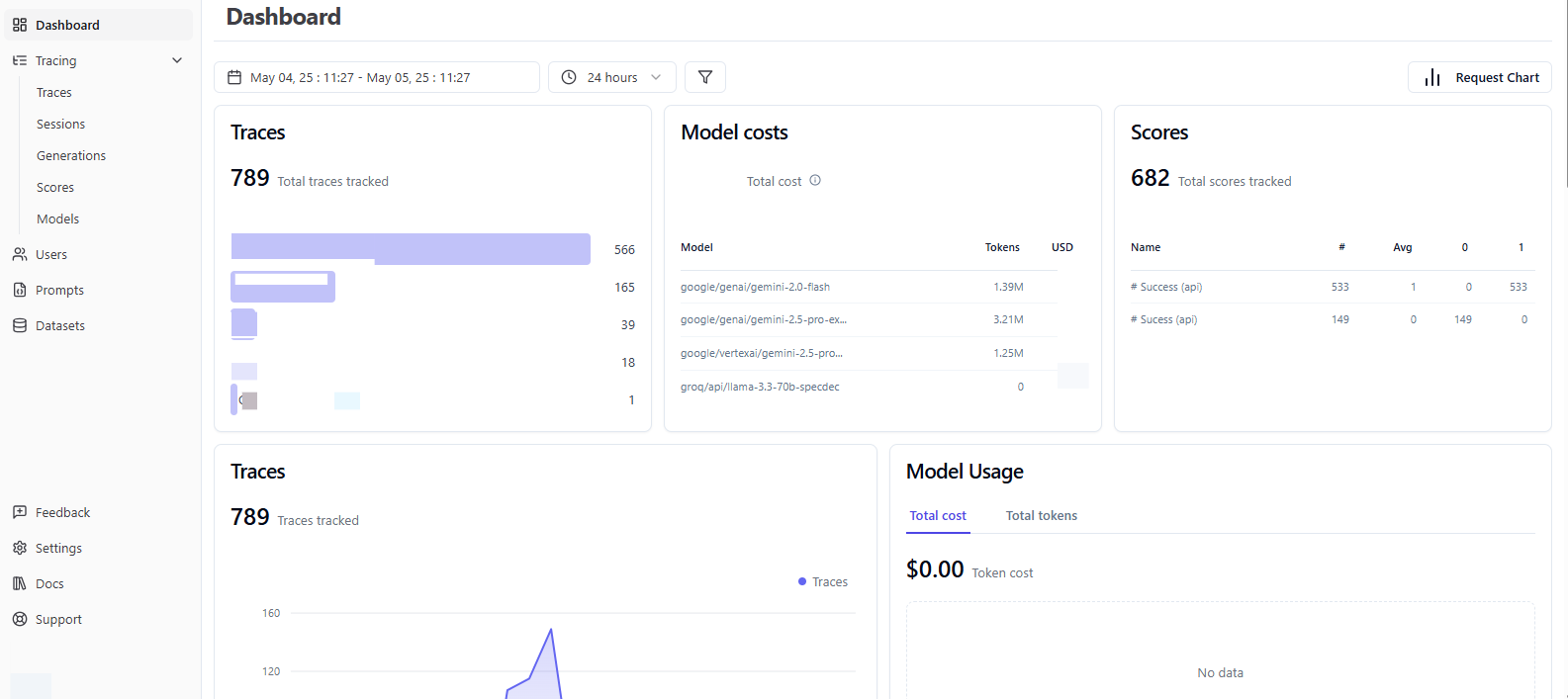Click the Users icon in sidebar
The image size is (1568, 699).
(20, 254)
